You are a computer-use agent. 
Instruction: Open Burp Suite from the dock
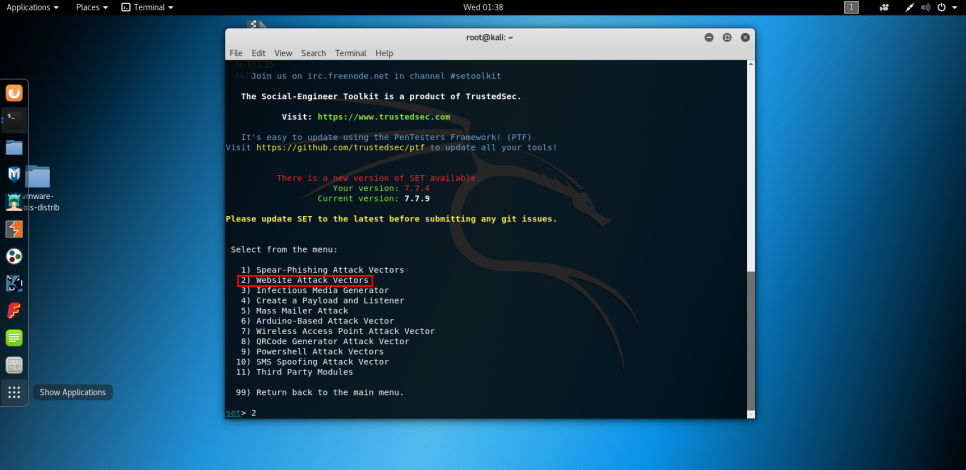[x=14, y=229]
